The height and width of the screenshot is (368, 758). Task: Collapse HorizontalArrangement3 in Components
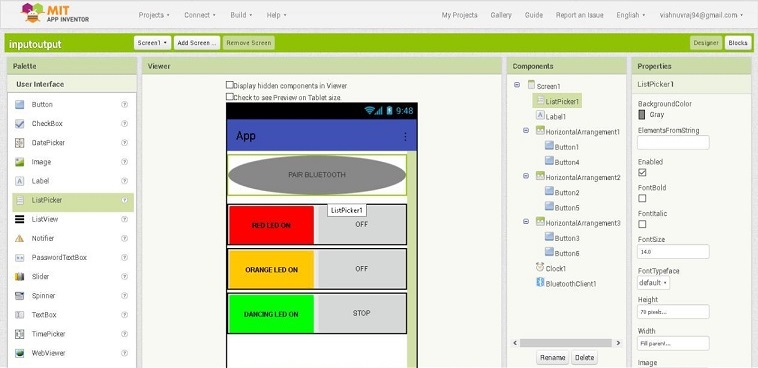point(526,222)
